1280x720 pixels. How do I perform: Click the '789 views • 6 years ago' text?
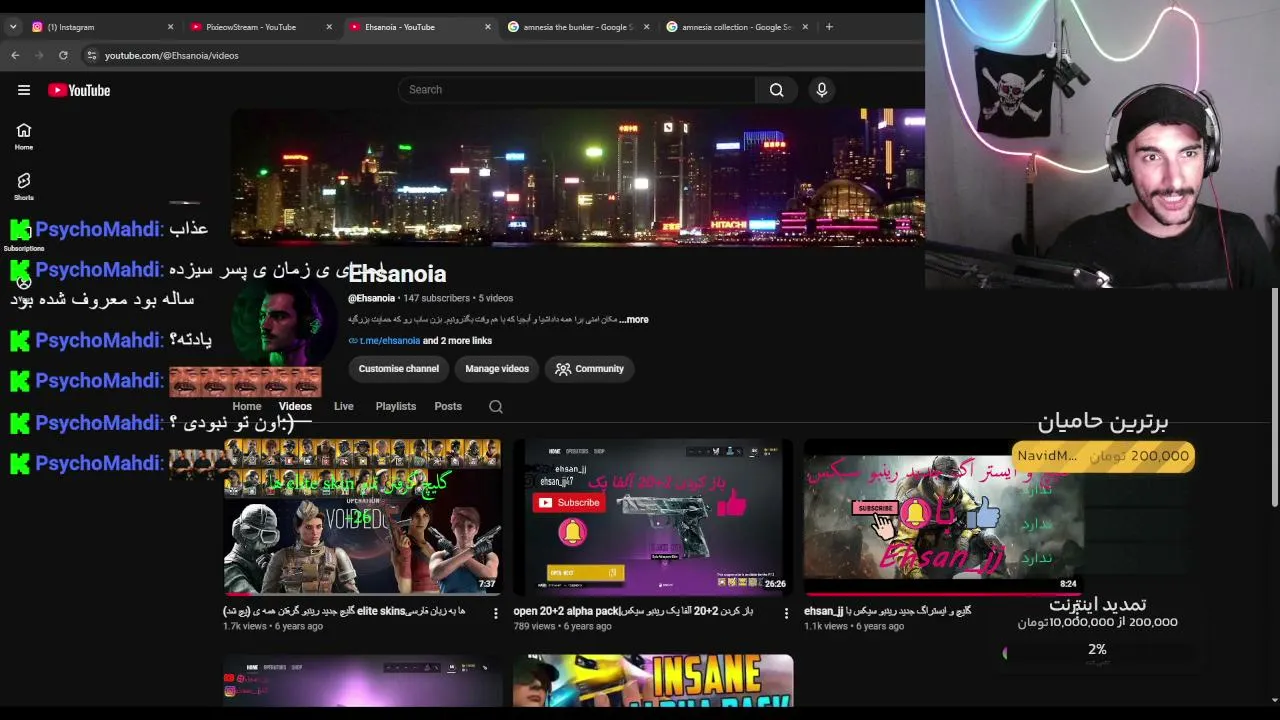click(x=562, y=626)
